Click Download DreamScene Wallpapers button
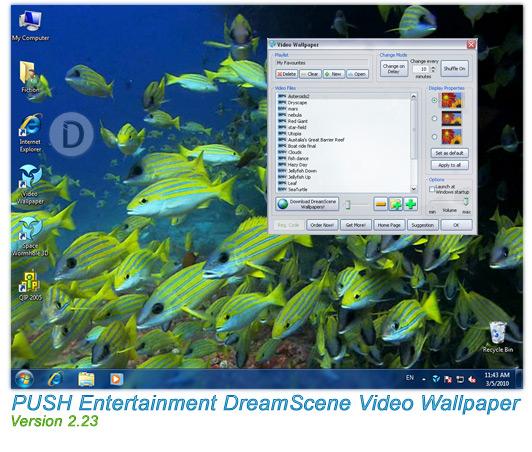The image size is (532, 452). (x=307, y=204)
